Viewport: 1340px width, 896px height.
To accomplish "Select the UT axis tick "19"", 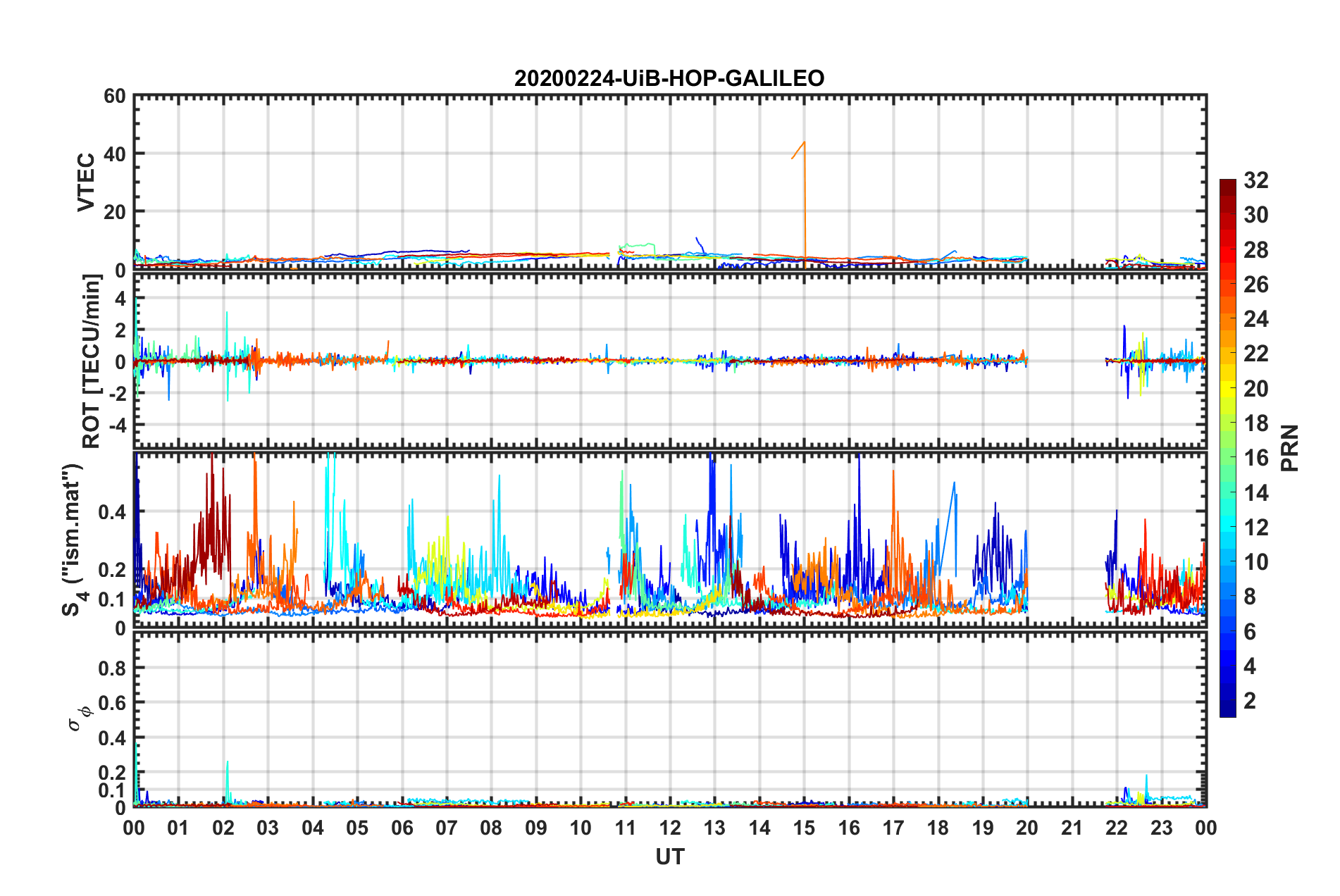I will click(983, 828).
